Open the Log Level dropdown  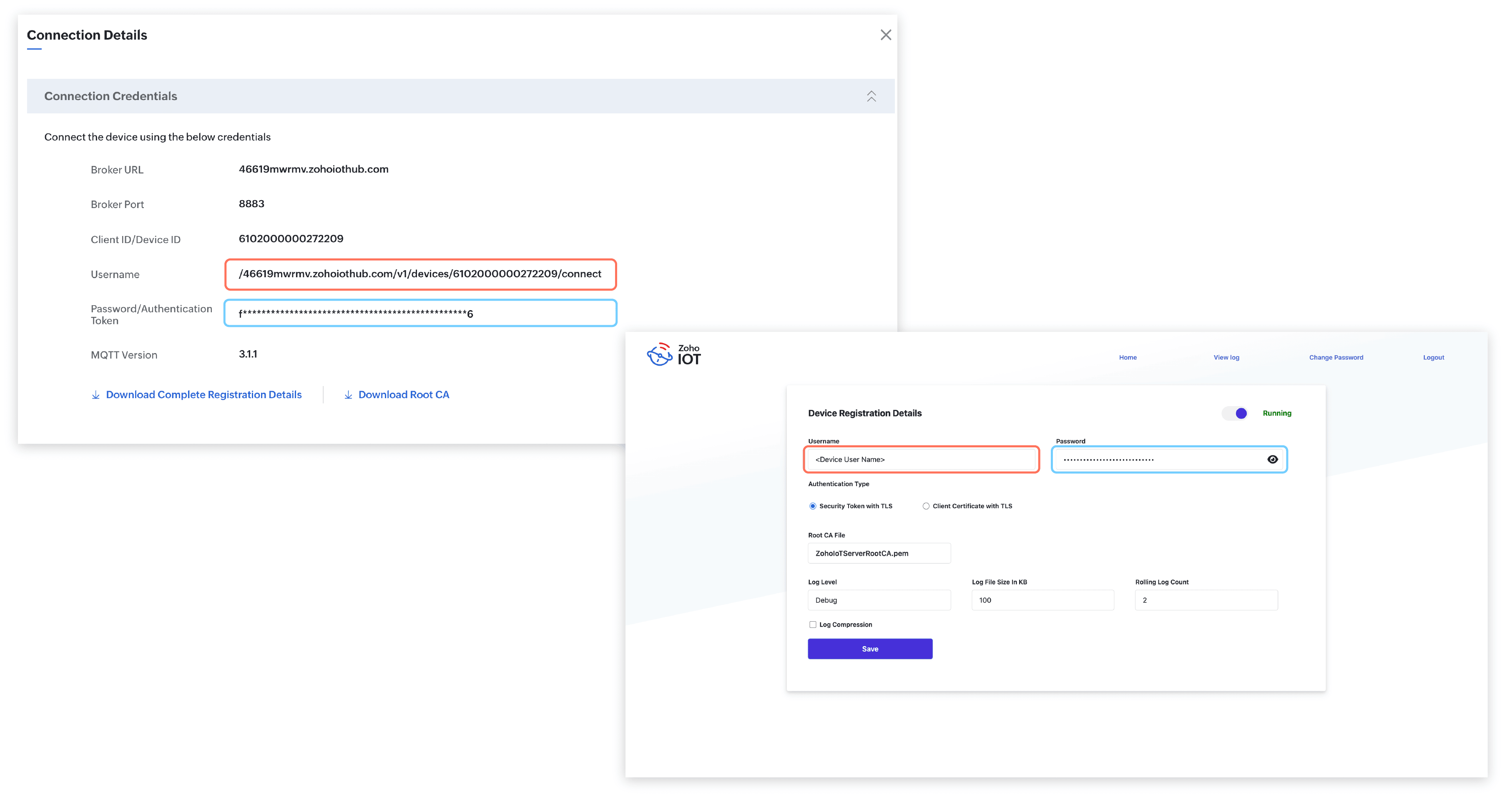click(x=879, y=600)
